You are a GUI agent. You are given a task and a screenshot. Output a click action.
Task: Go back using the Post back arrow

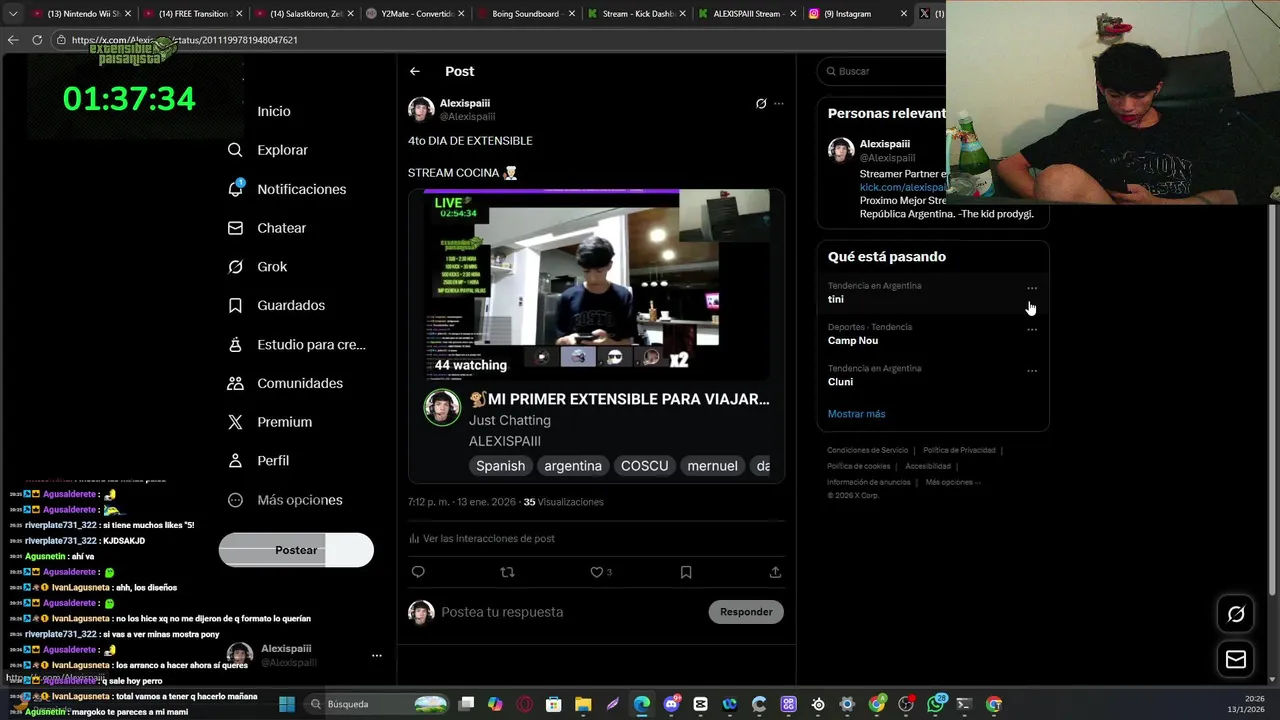point(415,71)
